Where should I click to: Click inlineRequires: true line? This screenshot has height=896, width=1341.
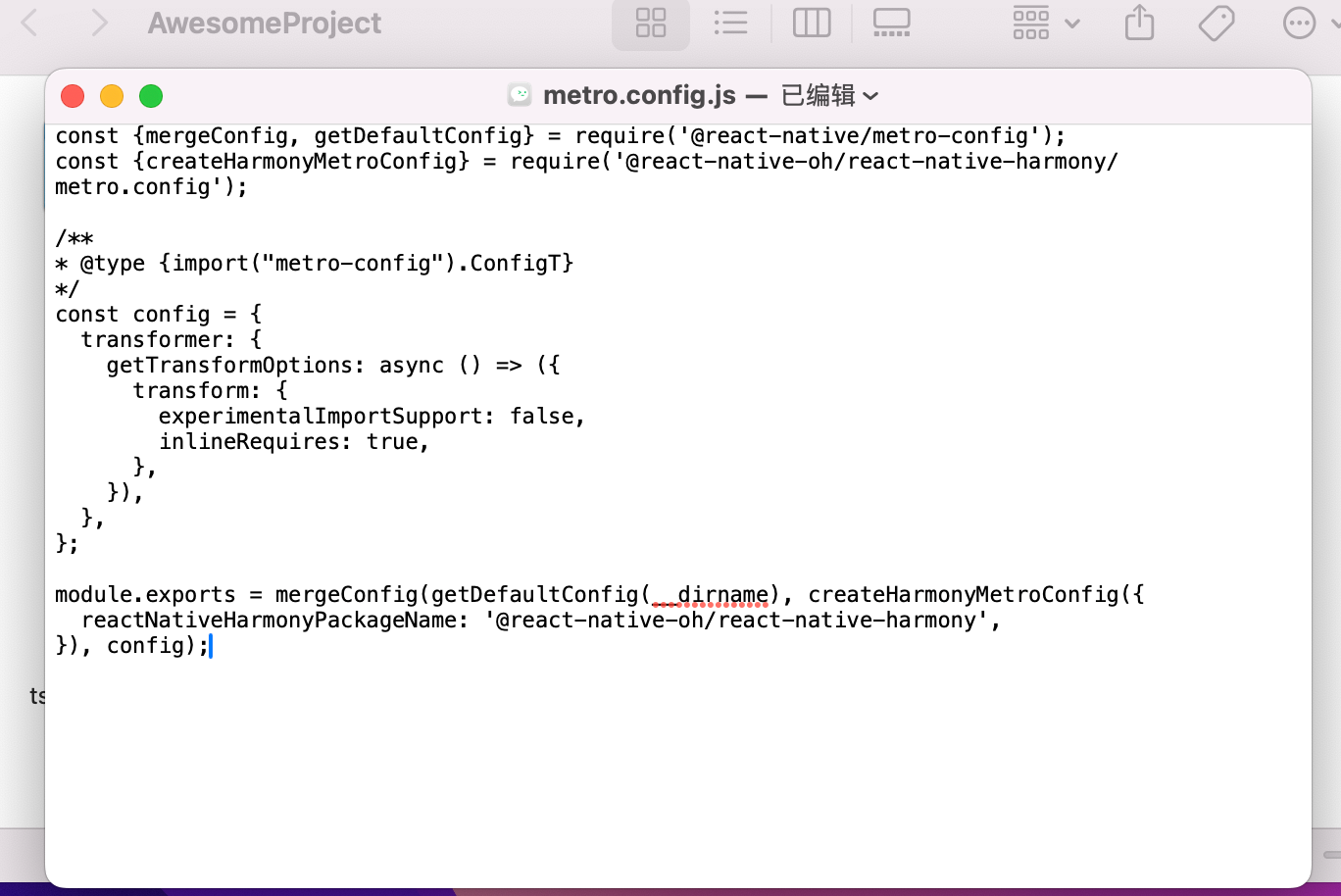pos(294,441)
